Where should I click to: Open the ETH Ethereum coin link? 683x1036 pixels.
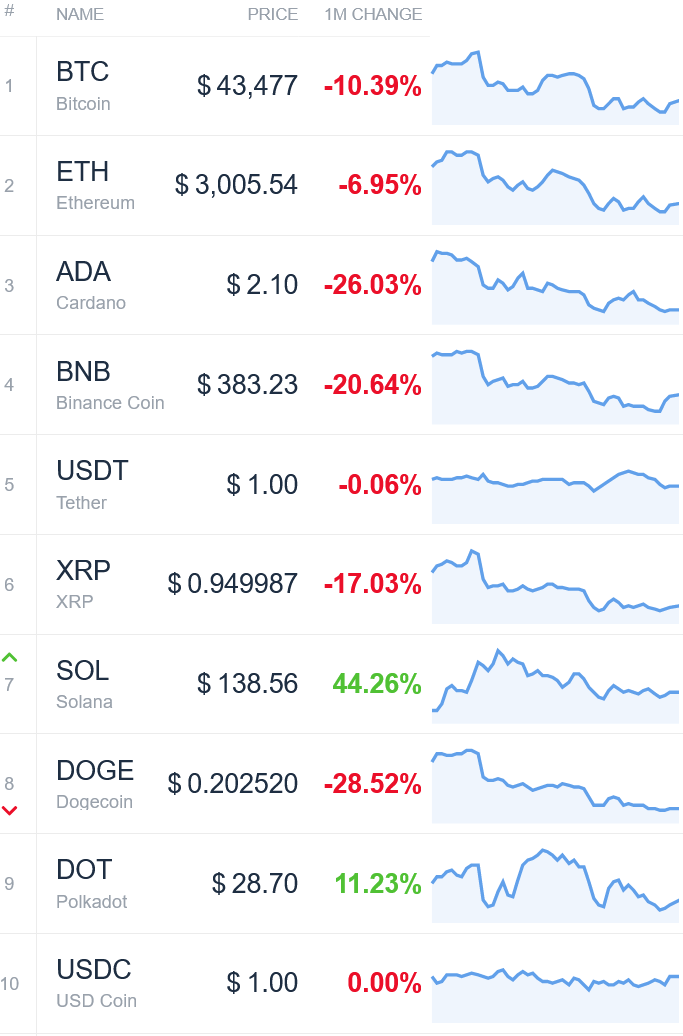(95, 186)
